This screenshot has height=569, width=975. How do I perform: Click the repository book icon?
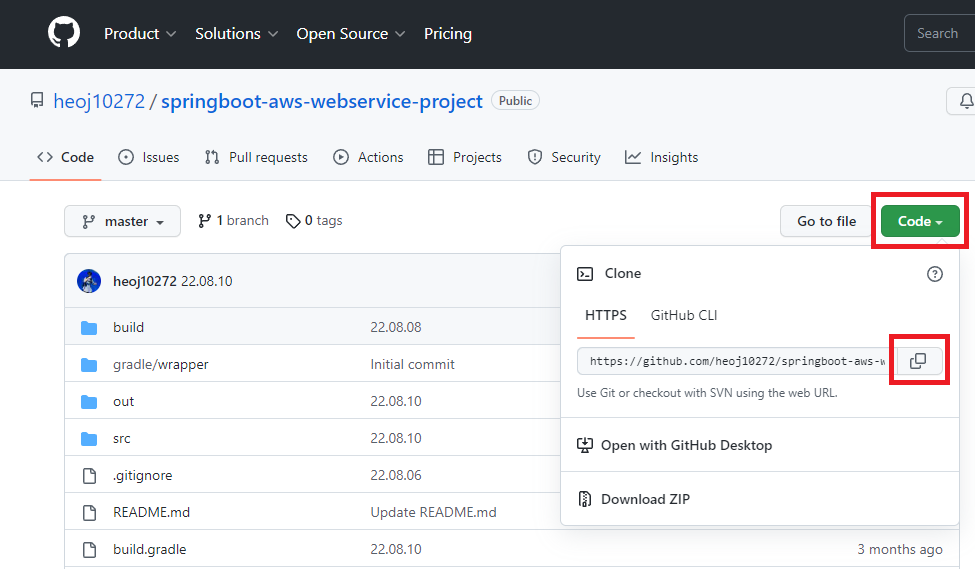tap(37, 100)
